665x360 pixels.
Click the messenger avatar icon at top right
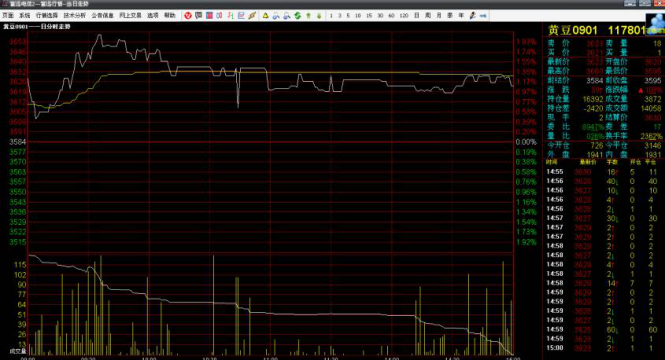655,22
